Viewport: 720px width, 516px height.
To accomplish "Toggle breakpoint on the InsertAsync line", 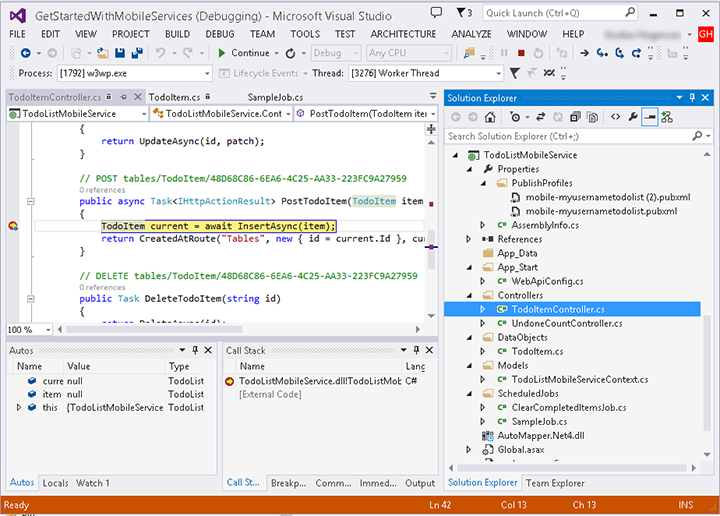I will coord(13,226).
